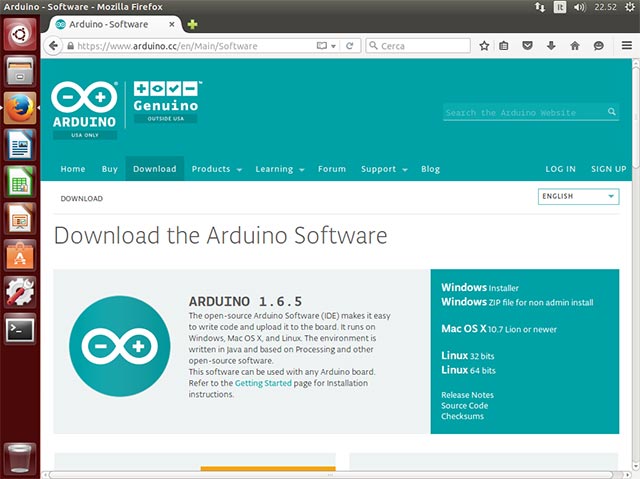Open the Buy nav item
Viewport: 640px width, 479px height.
pyautogui.click(x=109, y=169)
